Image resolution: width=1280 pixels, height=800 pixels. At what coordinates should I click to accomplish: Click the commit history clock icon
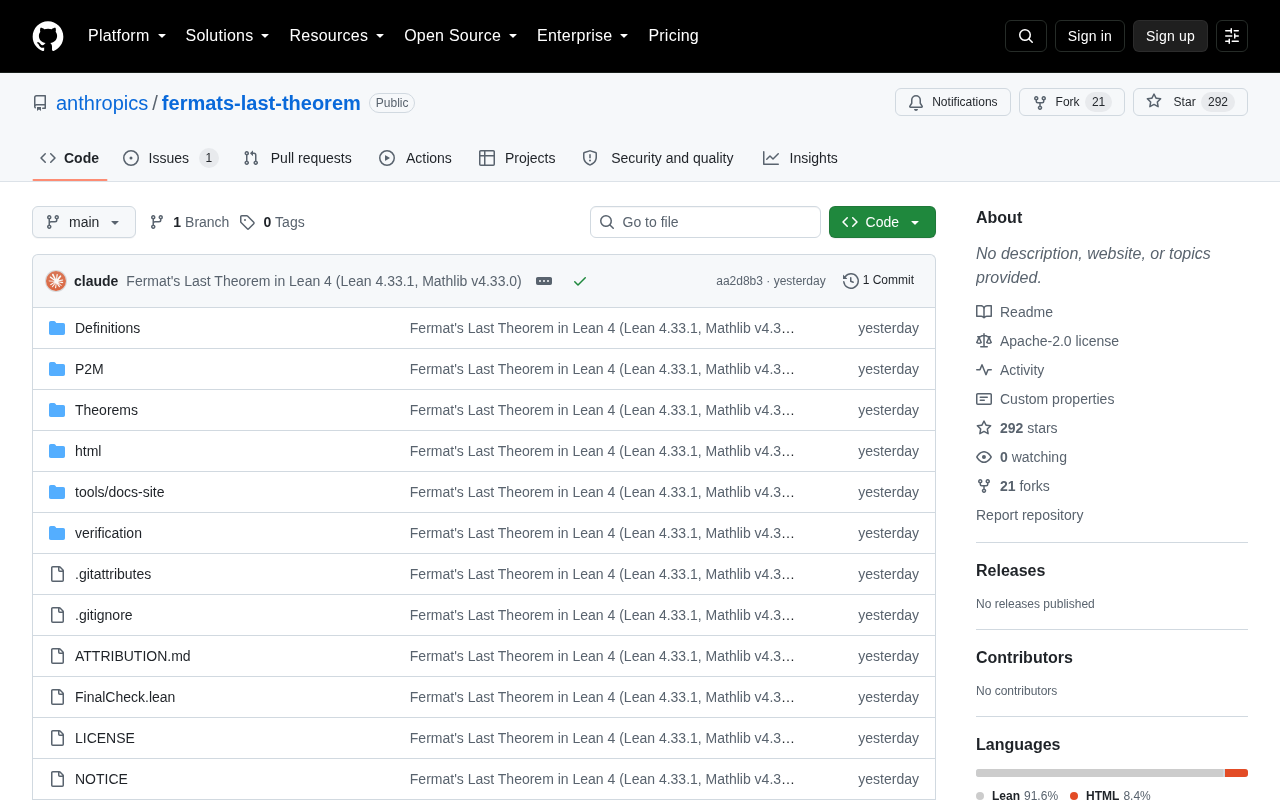click(851, 281)
